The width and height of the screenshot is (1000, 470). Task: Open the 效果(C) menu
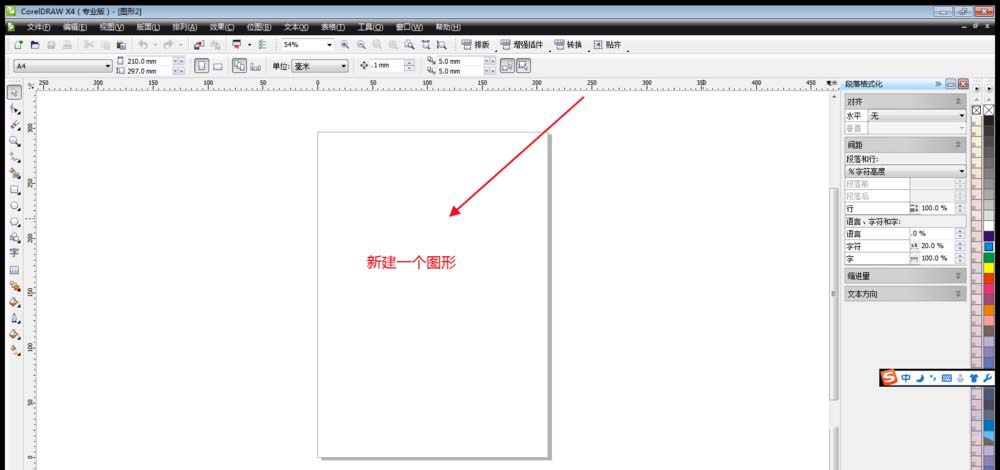(221, 27)
